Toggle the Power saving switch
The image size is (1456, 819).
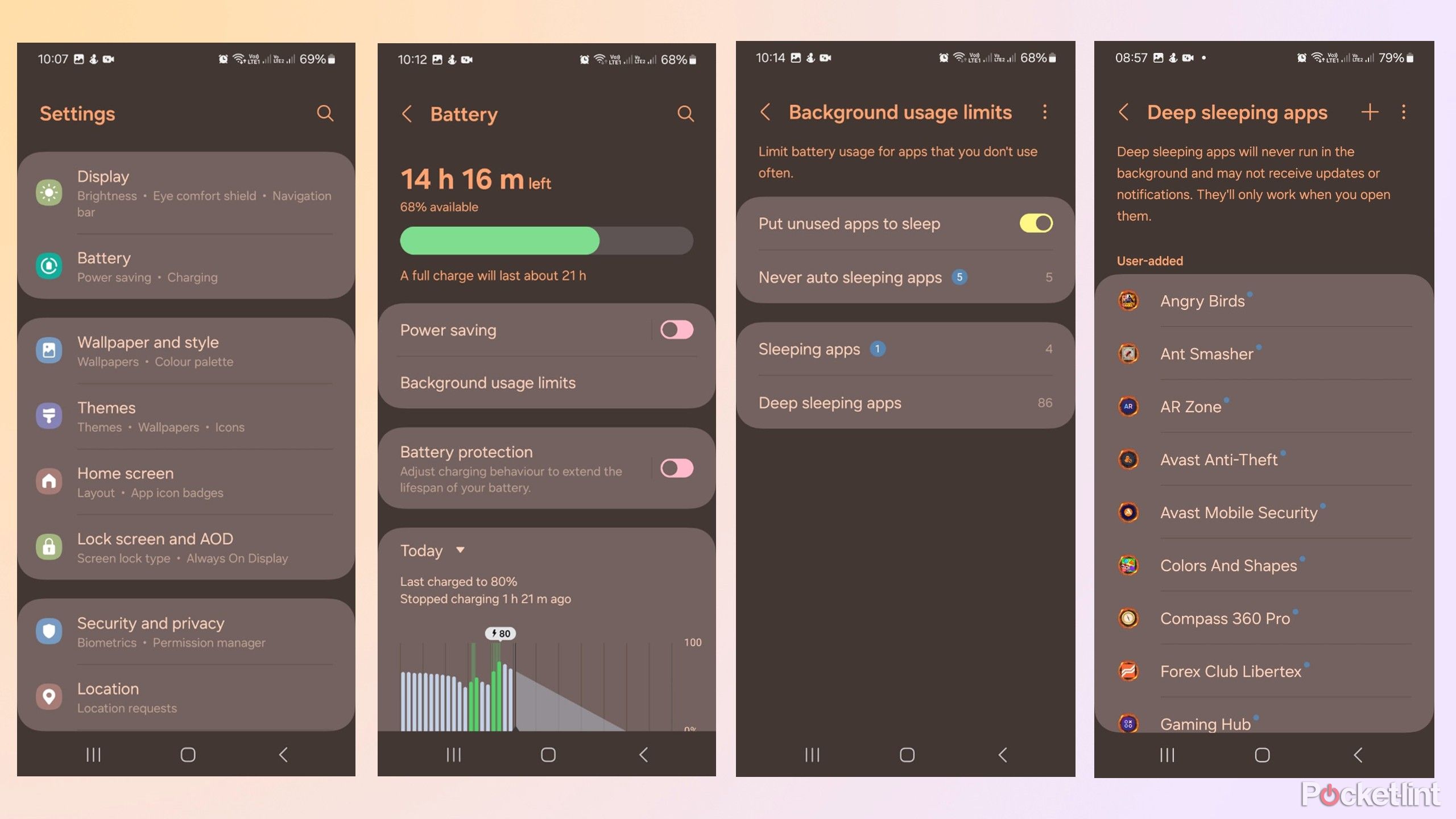pos(676,330)
